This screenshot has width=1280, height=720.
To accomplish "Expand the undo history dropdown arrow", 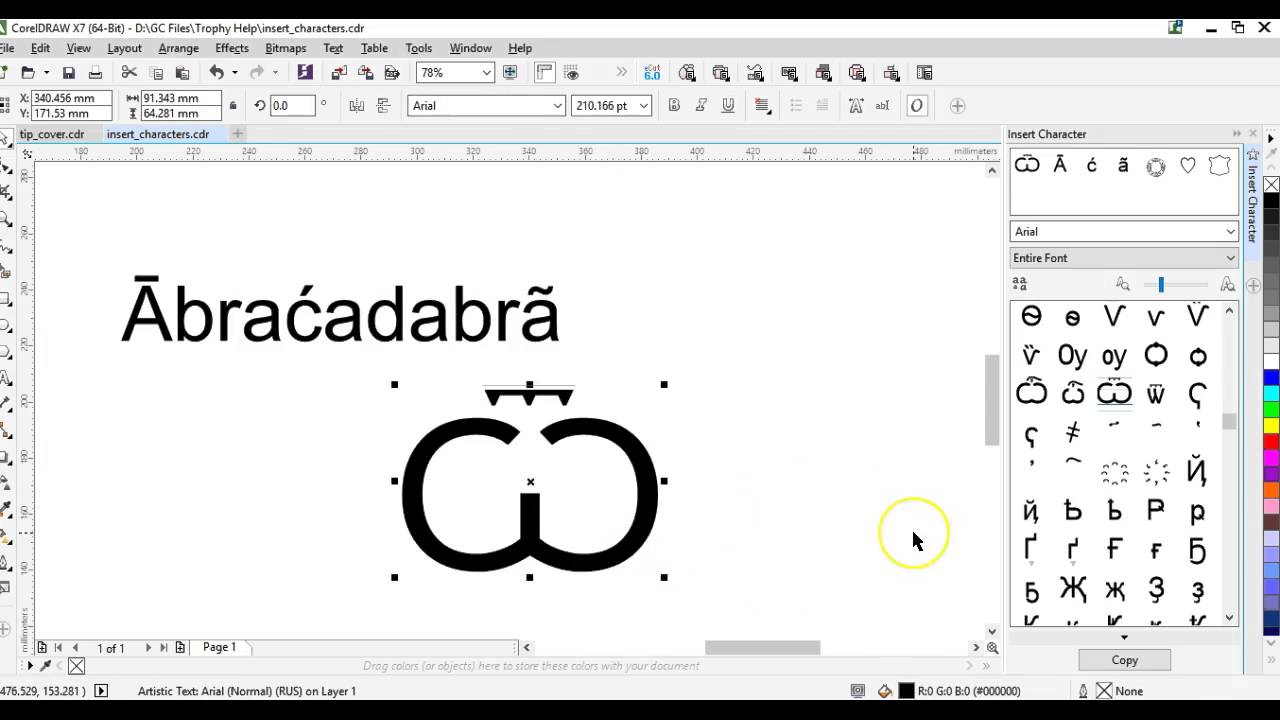I will (234, 73).
